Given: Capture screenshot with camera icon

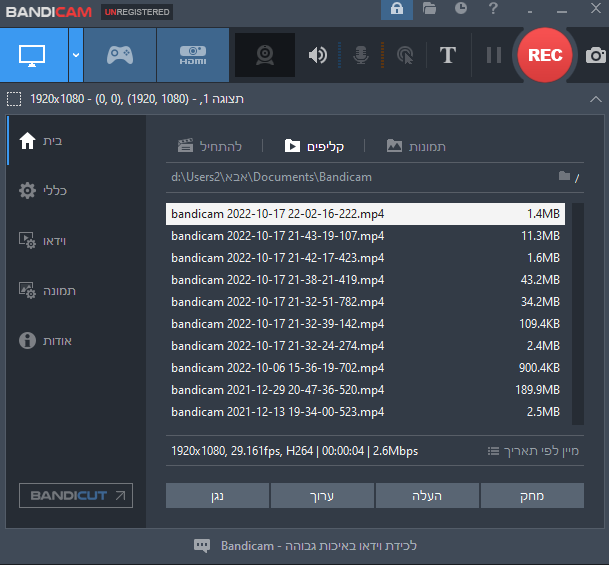Looking at the screenshot, I should [596, 55].
